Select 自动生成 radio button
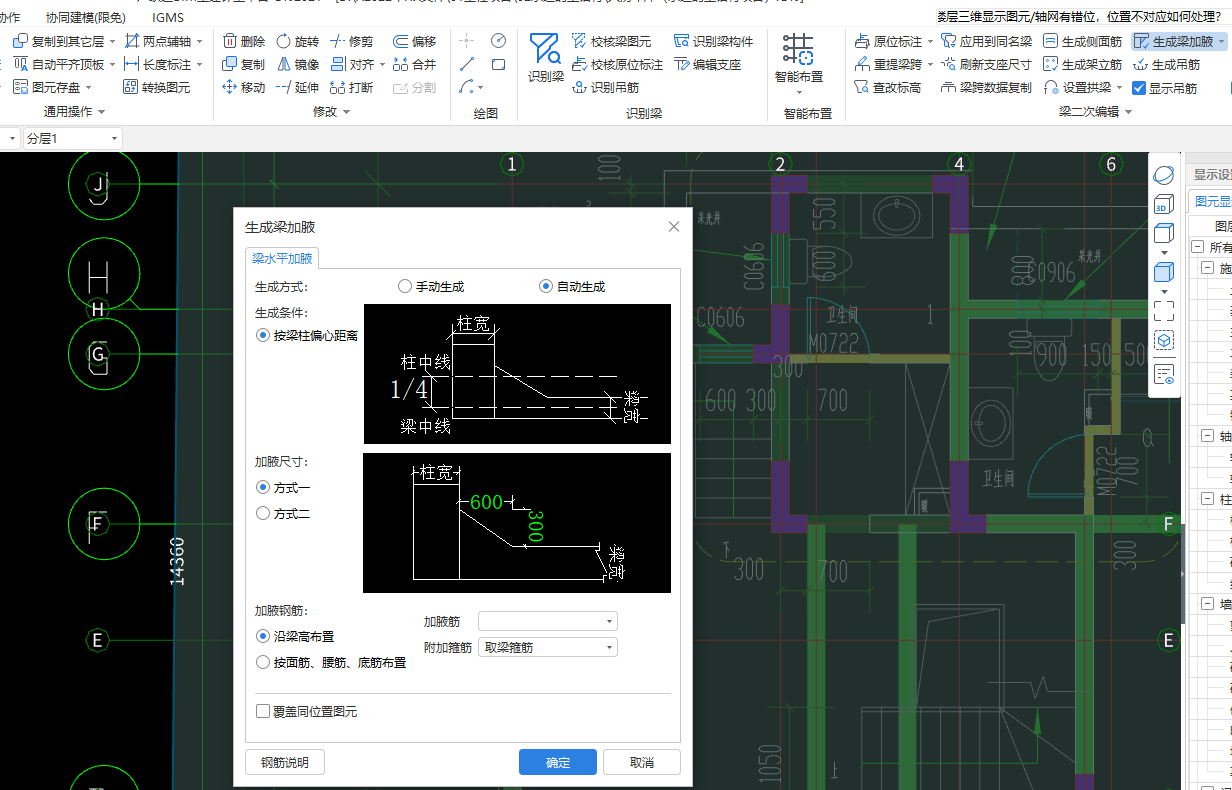The height and width of the screenshot is (790, 1232). [x=546, y=286]
